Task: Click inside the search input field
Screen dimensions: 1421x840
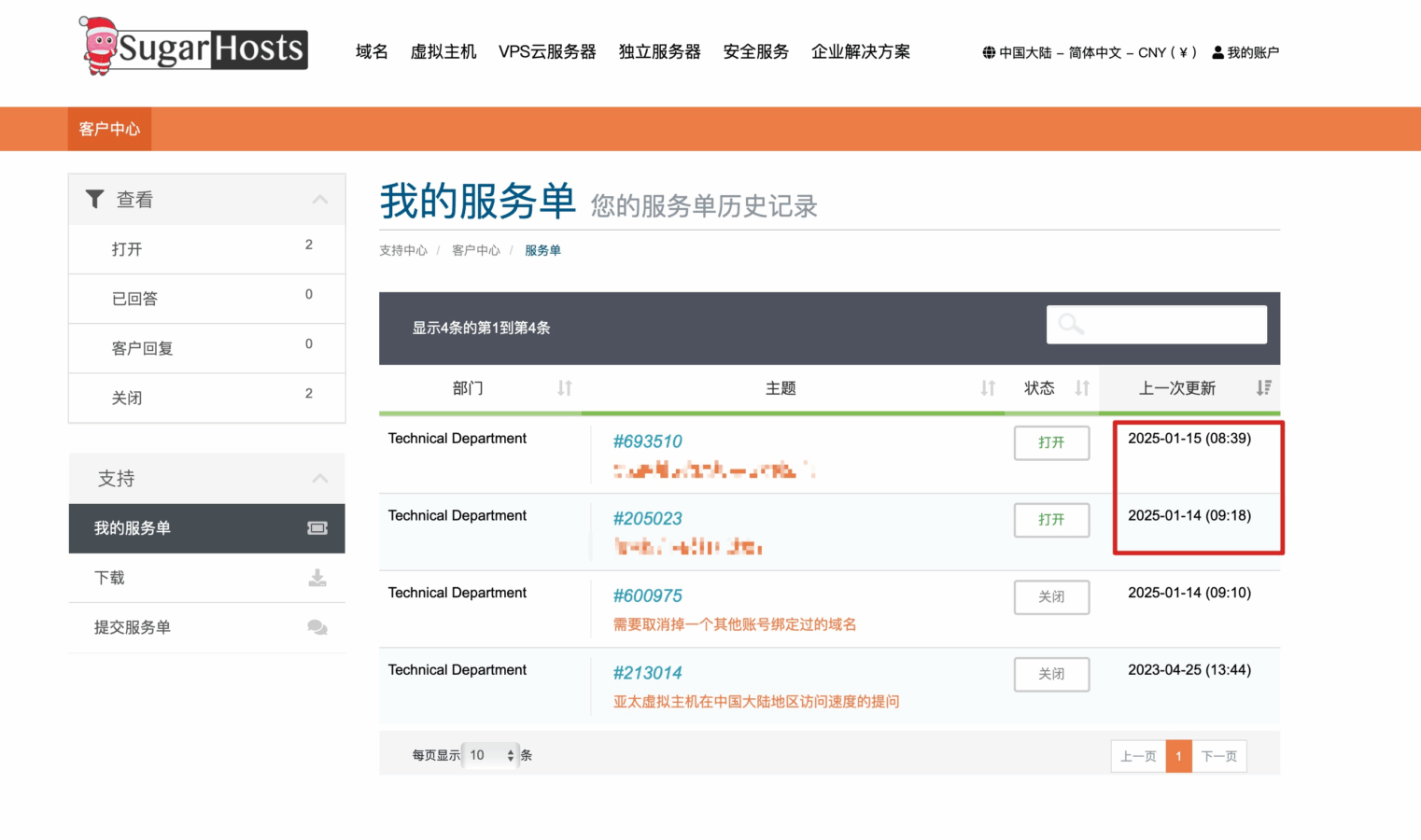Action: pos(1167,324)
